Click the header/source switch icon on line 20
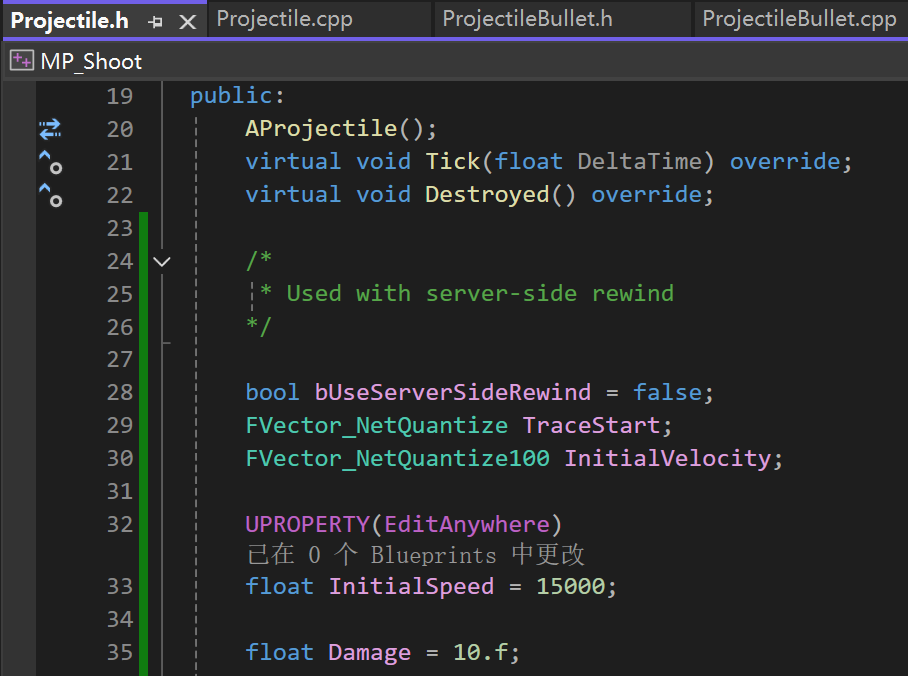The image size is (908, 676). pyautogui.click(x=50, y=129)
